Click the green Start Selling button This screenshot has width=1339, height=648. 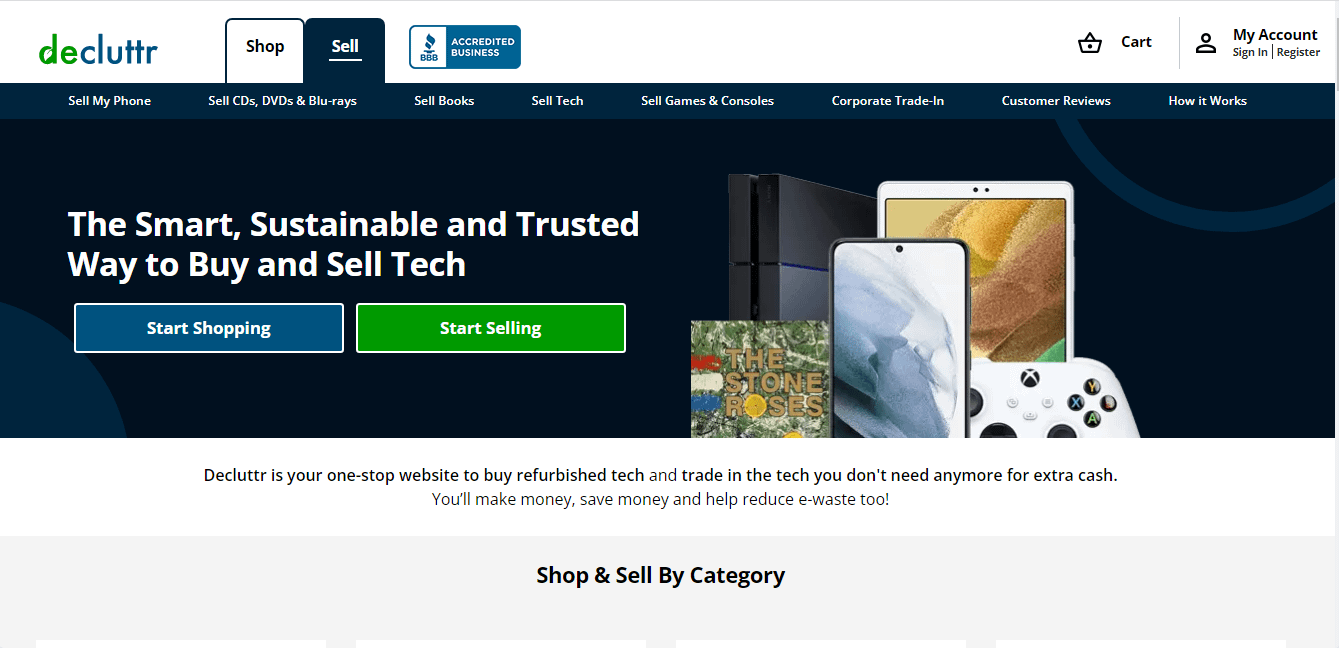tap(491, 328)
